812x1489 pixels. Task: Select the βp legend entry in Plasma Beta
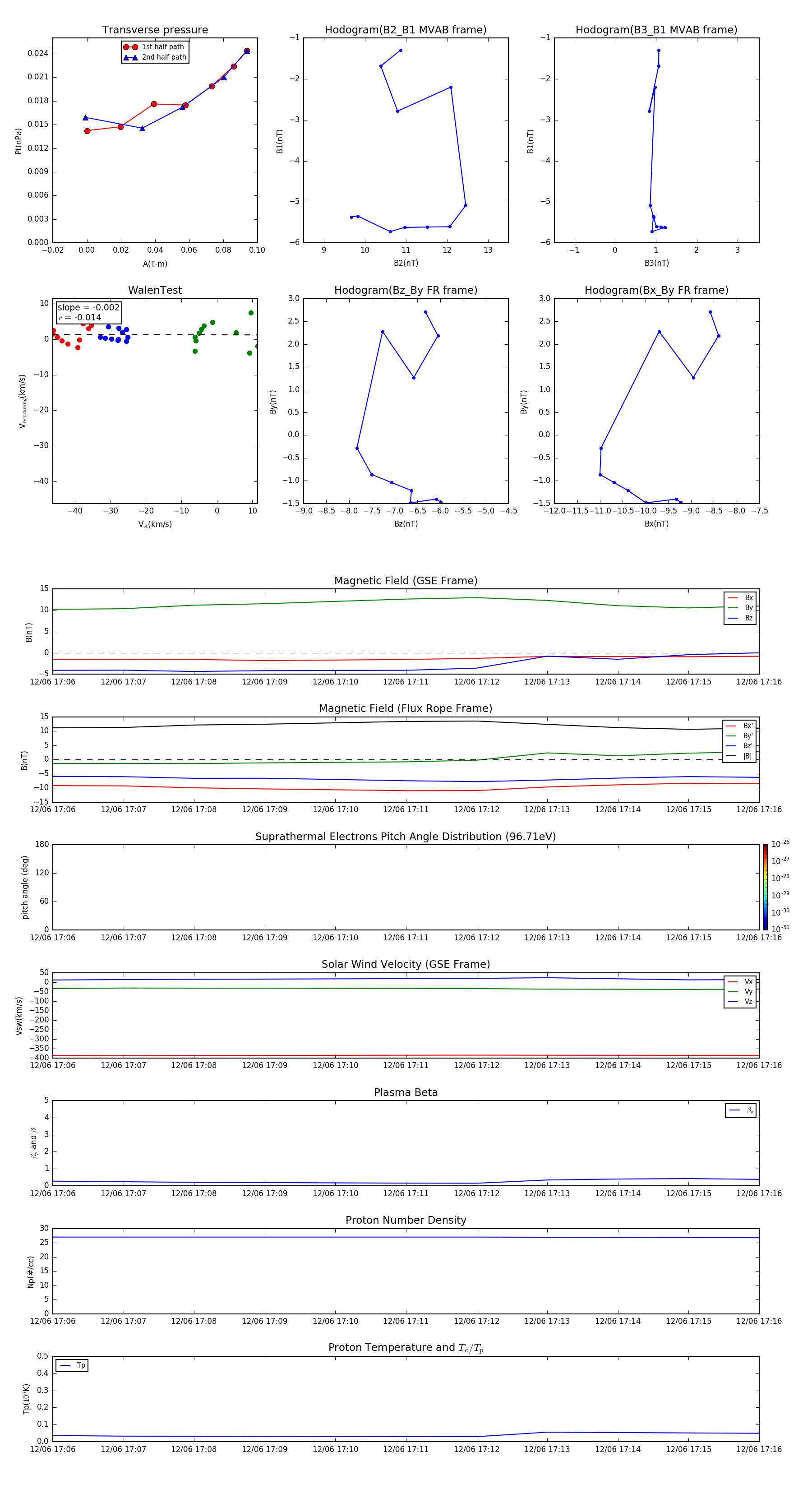(x=741, y=1110)
